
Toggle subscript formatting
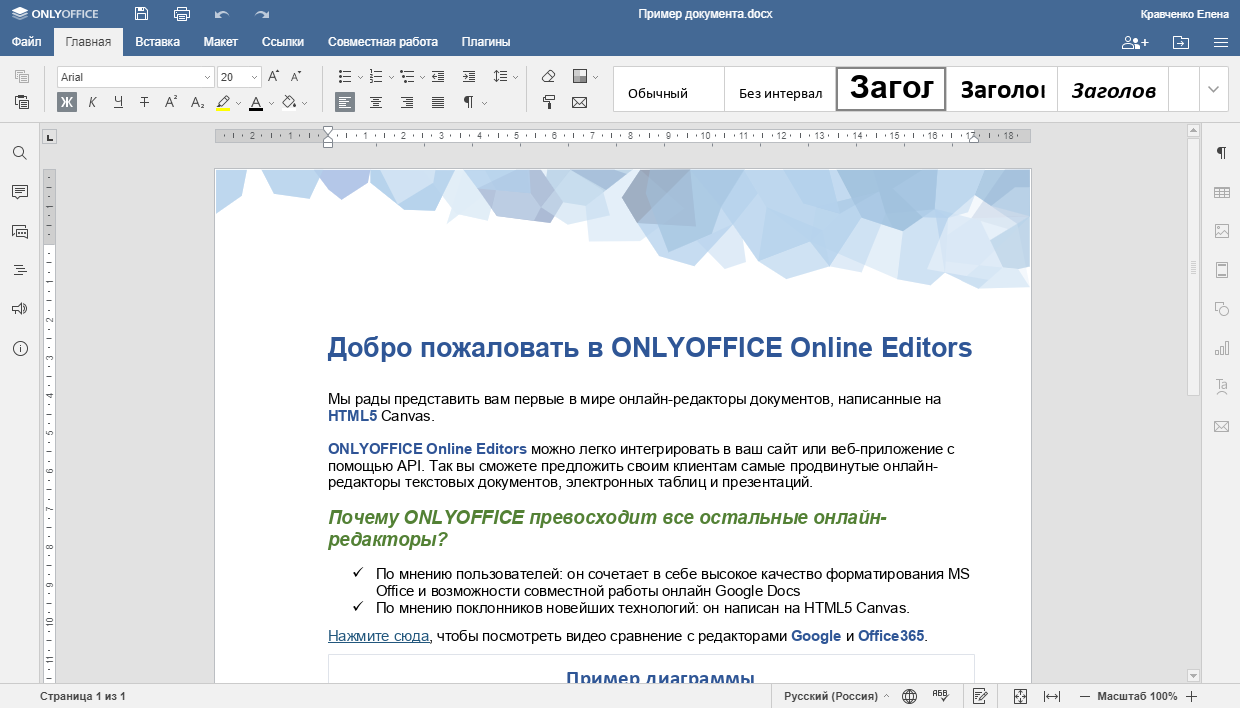point(197,102)
